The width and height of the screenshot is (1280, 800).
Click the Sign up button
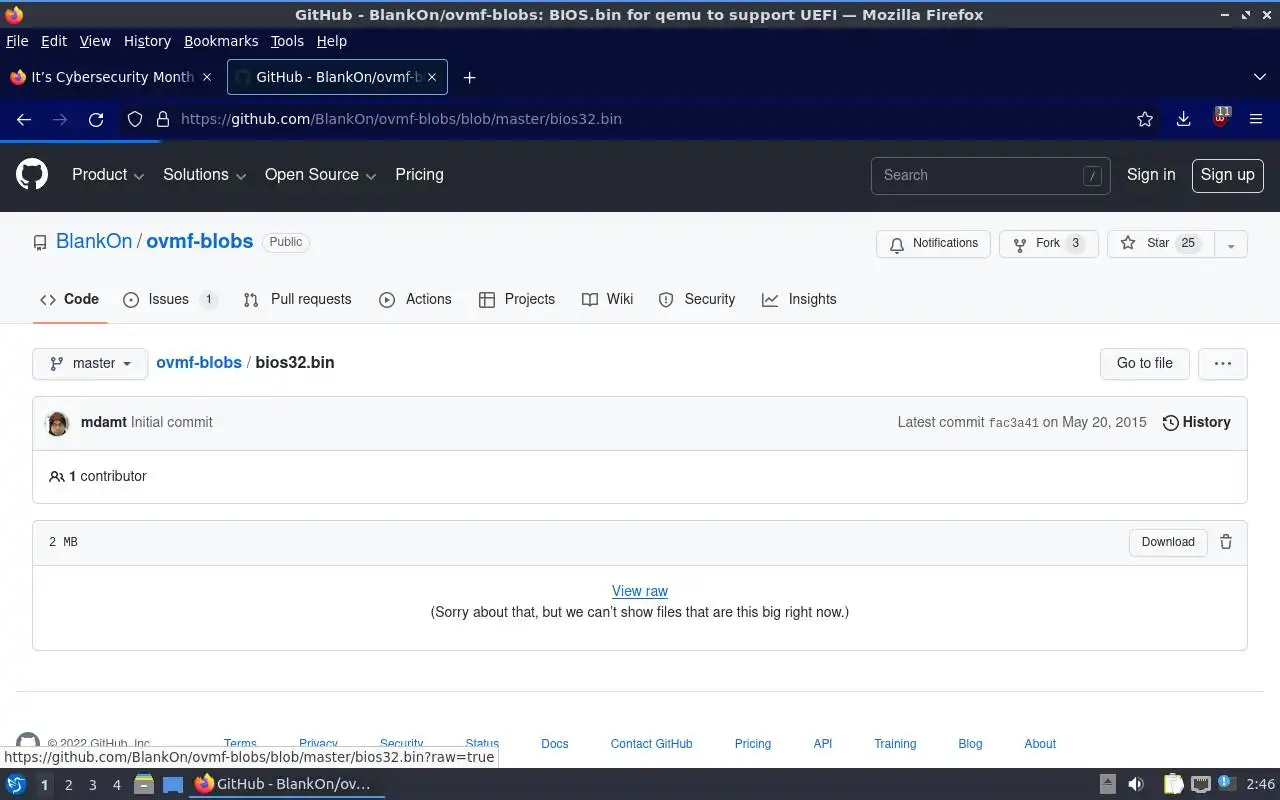tap(1227, 175)
